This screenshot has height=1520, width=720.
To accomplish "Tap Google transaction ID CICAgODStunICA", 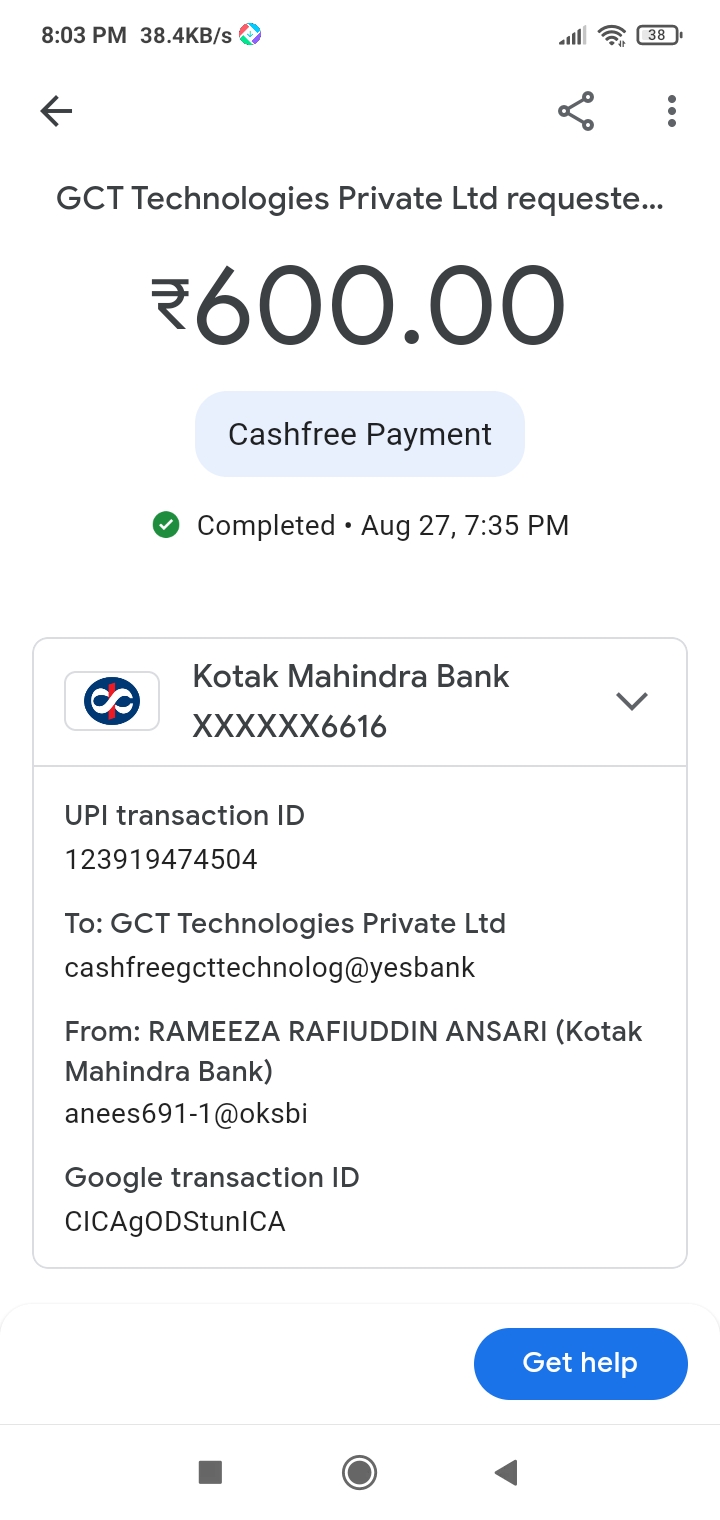I will [175, 1221].
